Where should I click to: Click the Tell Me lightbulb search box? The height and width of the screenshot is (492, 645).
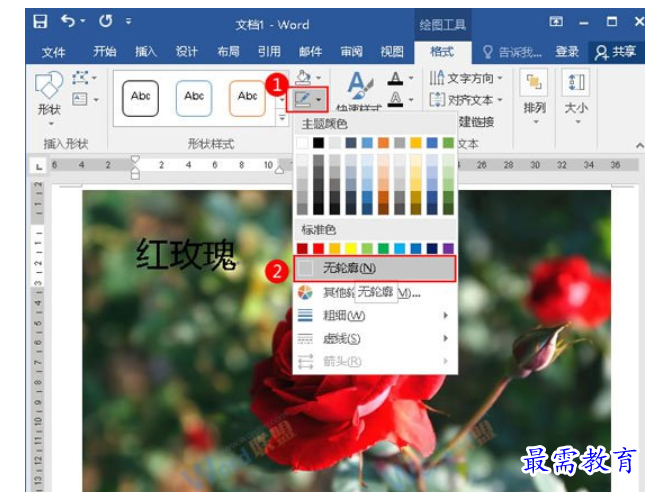[x=512, y=52]
